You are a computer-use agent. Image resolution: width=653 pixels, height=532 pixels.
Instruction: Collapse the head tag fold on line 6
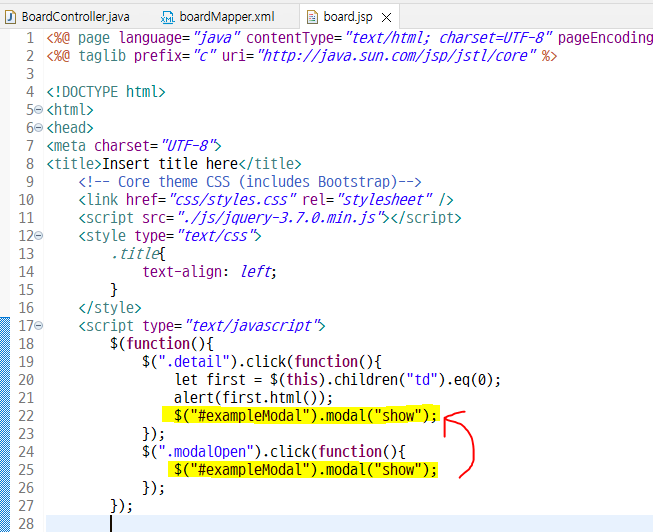[x=38, y=127]
